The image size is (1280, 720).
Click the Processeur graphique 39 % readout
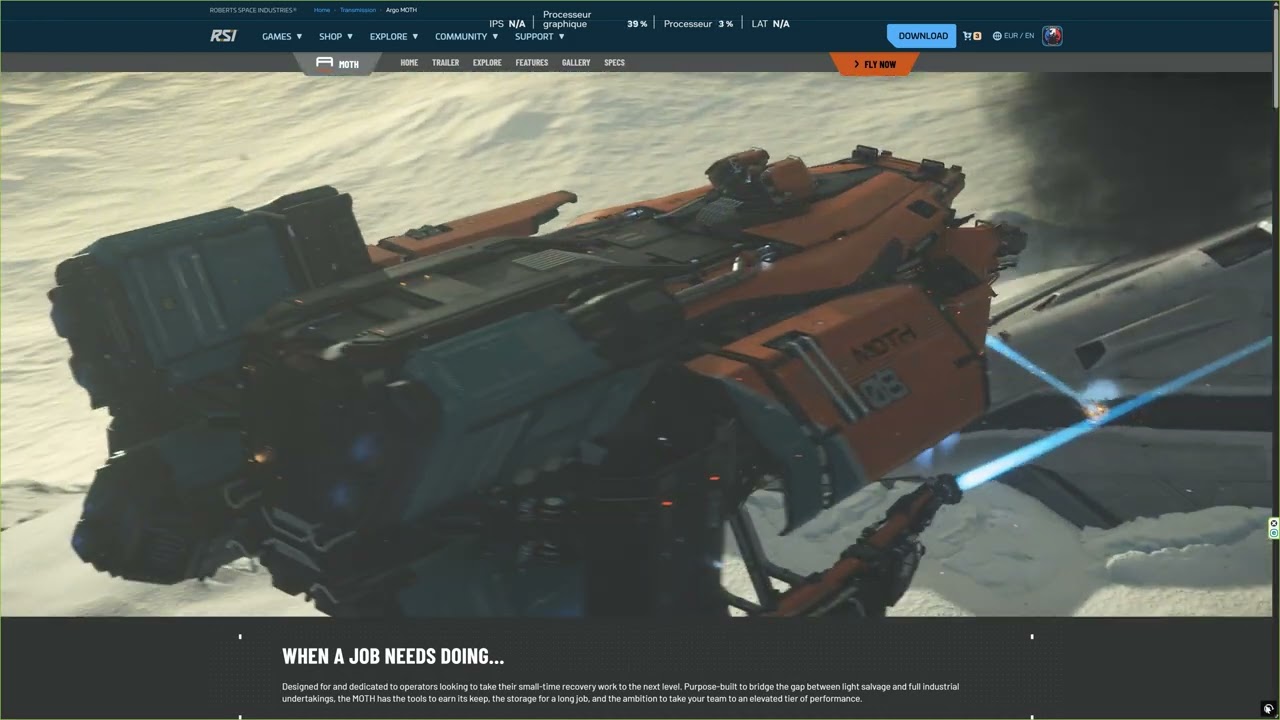coord(595,20)
